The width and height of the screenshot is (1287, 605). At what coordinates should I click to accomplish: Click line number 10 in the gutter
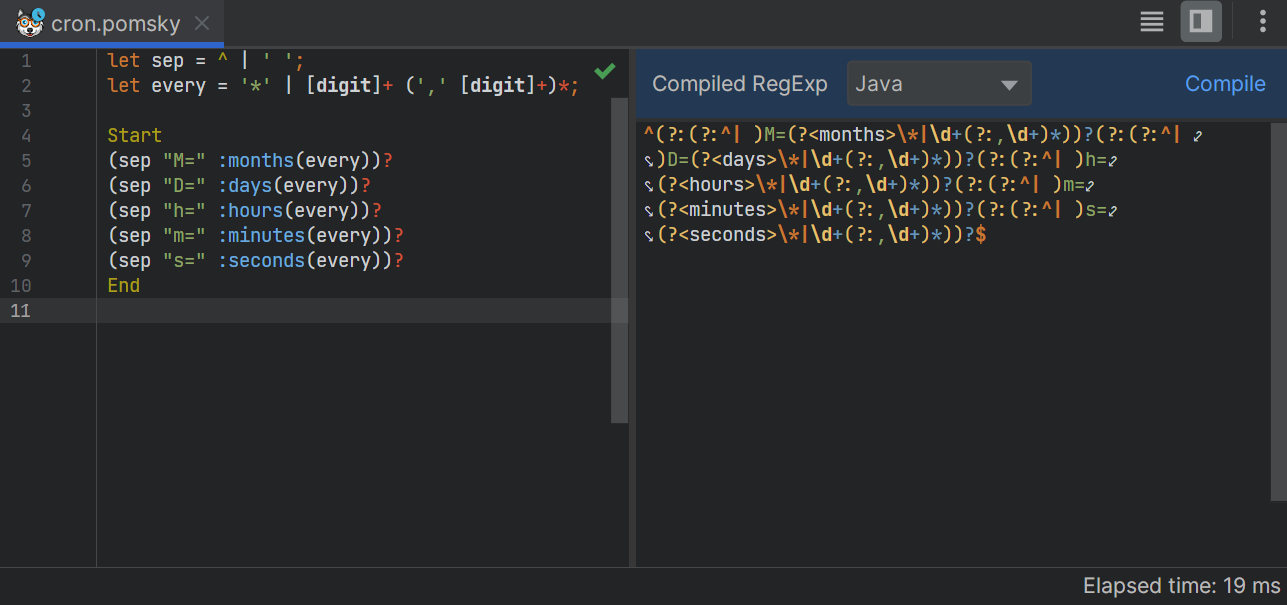pos(21,286)
